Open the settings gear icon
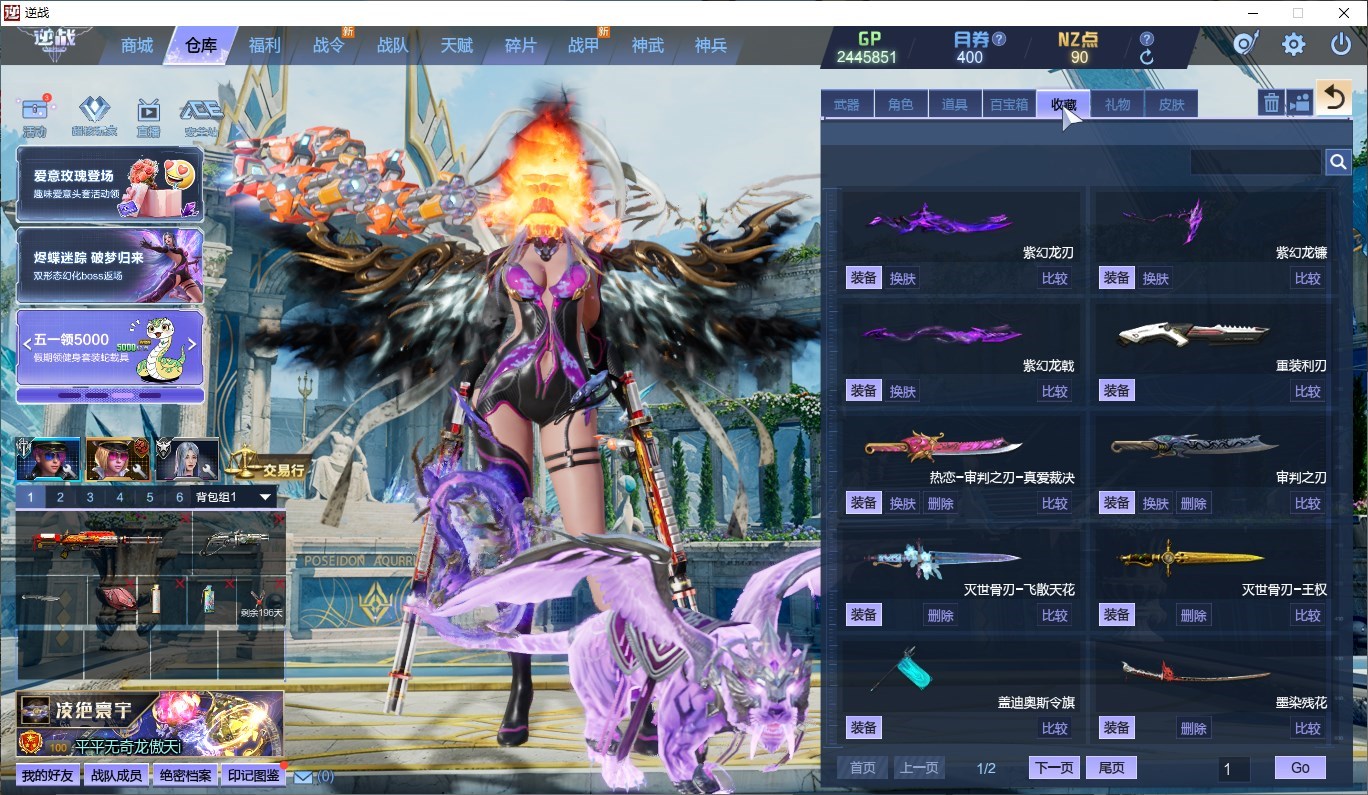This screenshot has width=1368, height=795. point(1294,44)
